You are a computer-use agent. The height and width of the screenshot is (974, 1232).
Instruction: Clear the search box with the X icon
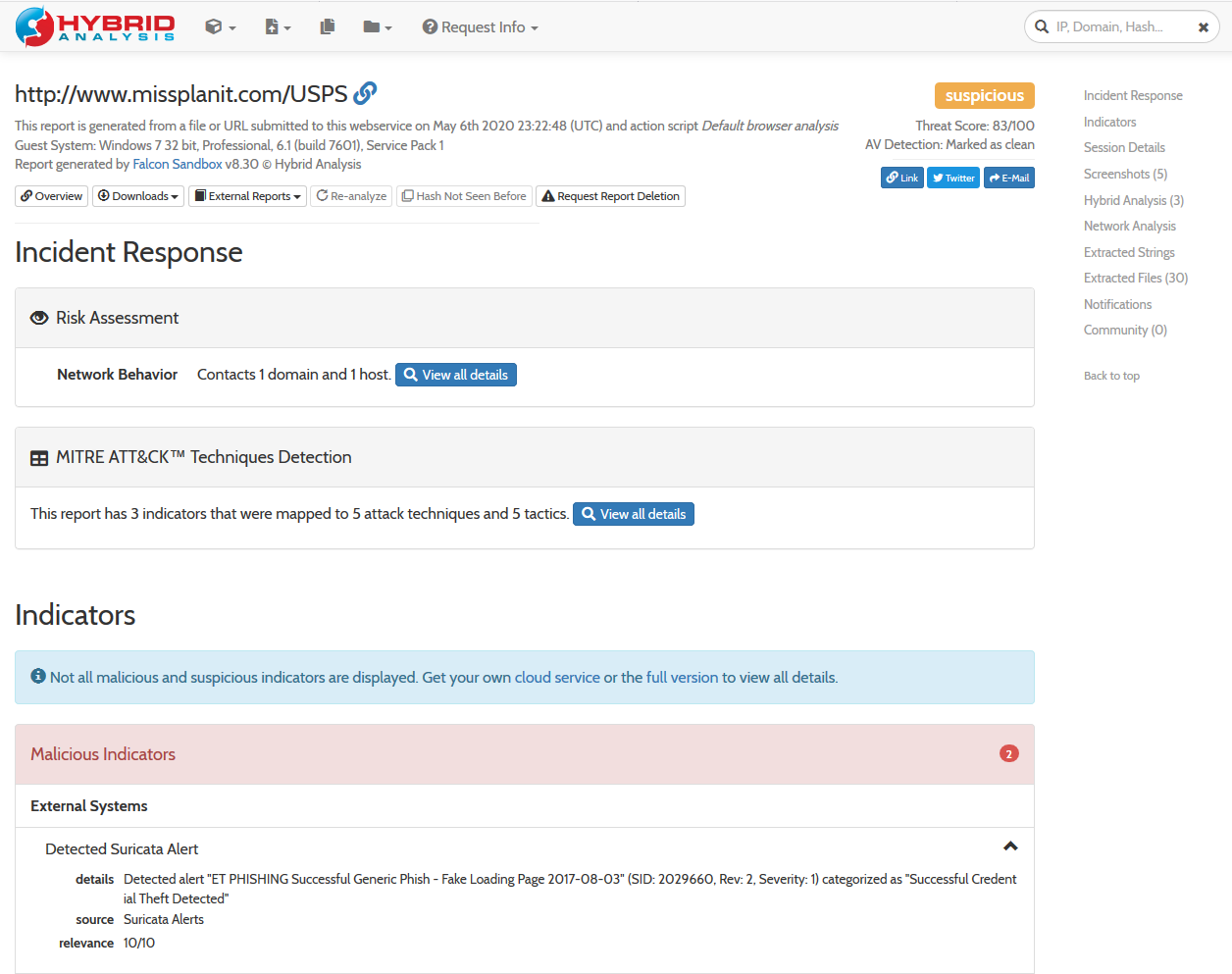(1204, 27)
